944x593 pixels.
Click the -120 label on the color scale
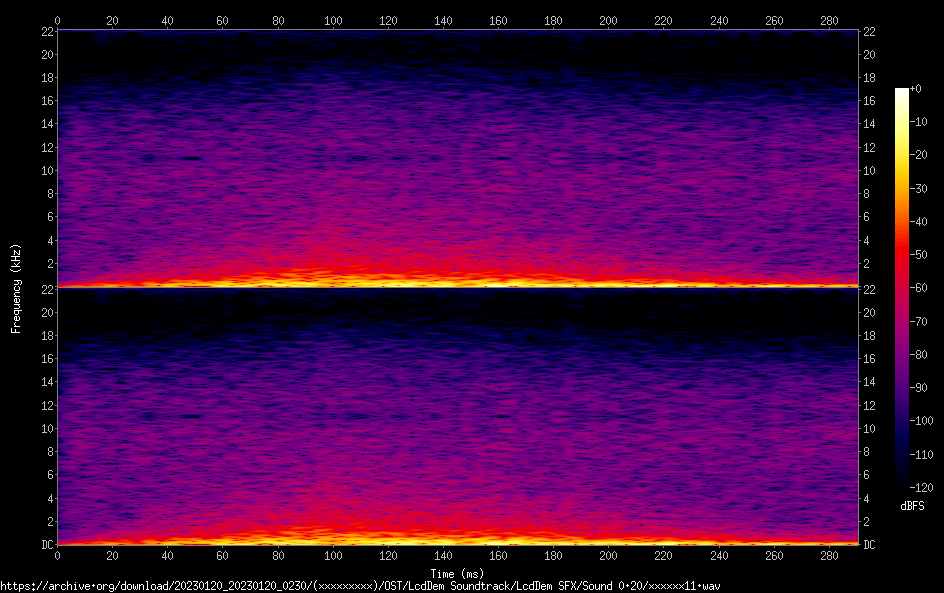pyautogui.click(x=920, y=485)
